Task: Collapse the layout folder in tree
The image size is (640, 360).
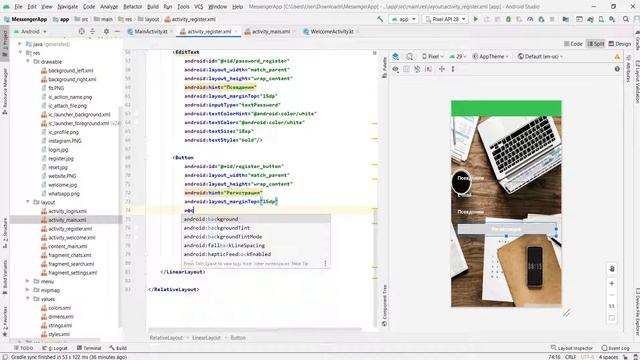Action: [x=28, y=202]
